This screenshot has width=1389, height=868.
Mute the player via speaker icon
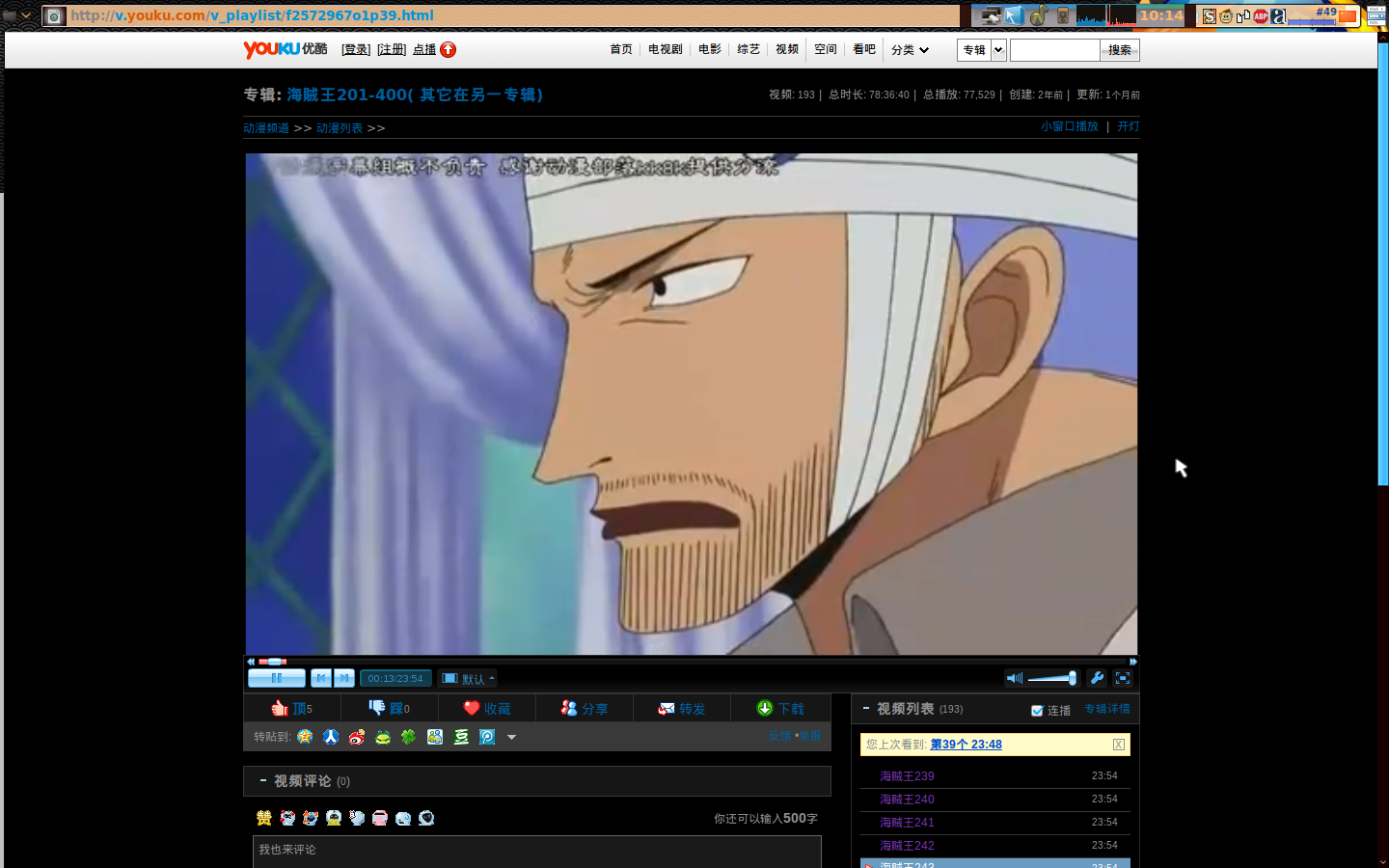(x=1014, y=678)
